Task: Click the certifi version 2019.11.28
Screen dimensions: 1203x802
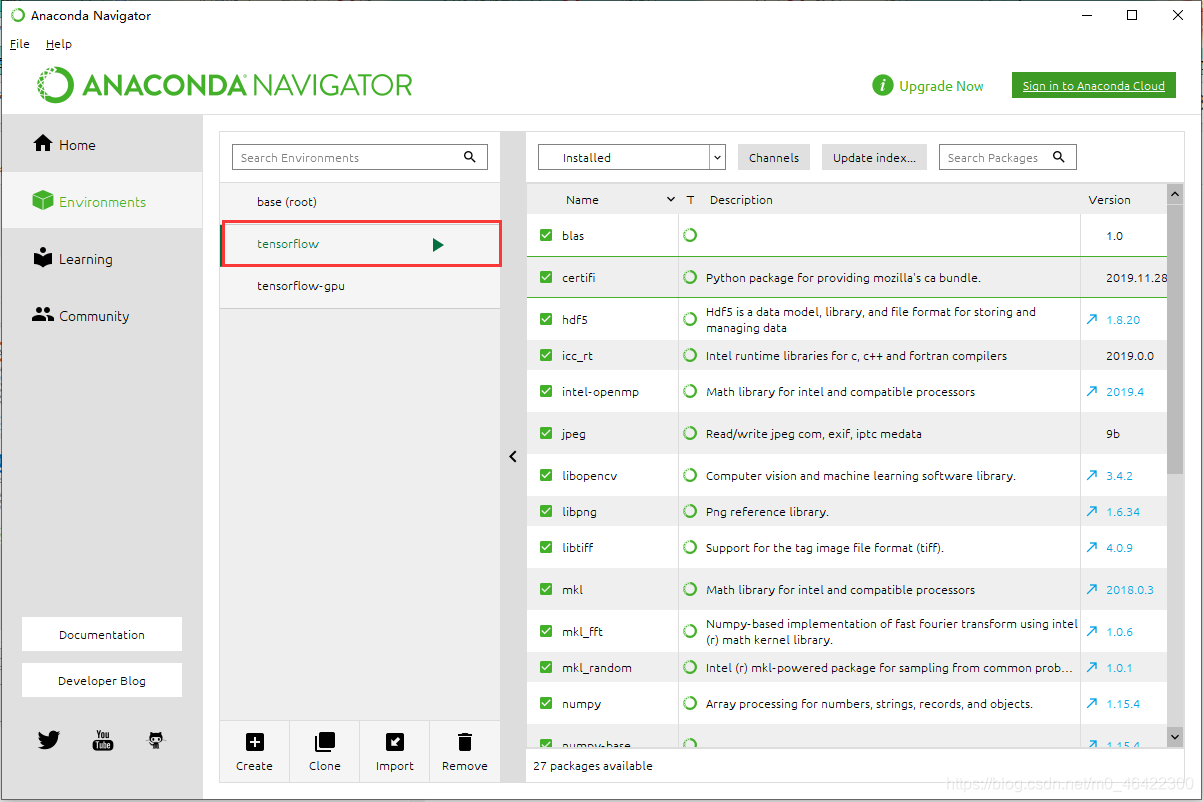Action: coord(1136,277)
